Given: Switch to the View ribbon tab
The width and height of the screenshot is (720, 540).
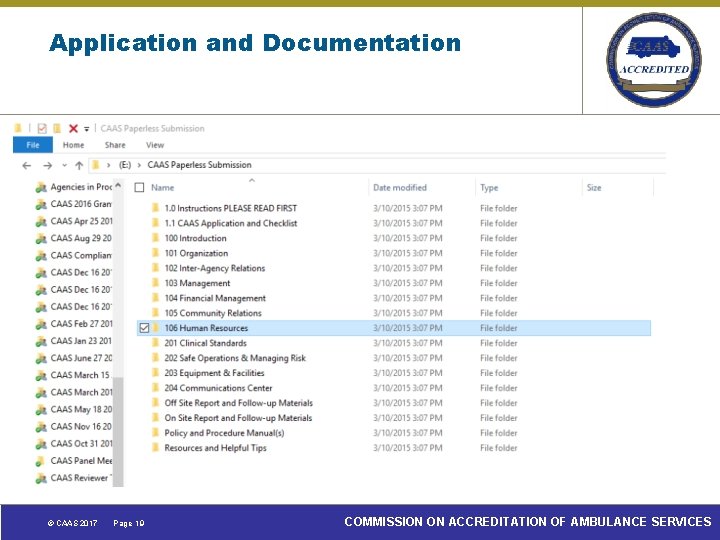Looking at the screenshot, I should [x=155, y=145].
